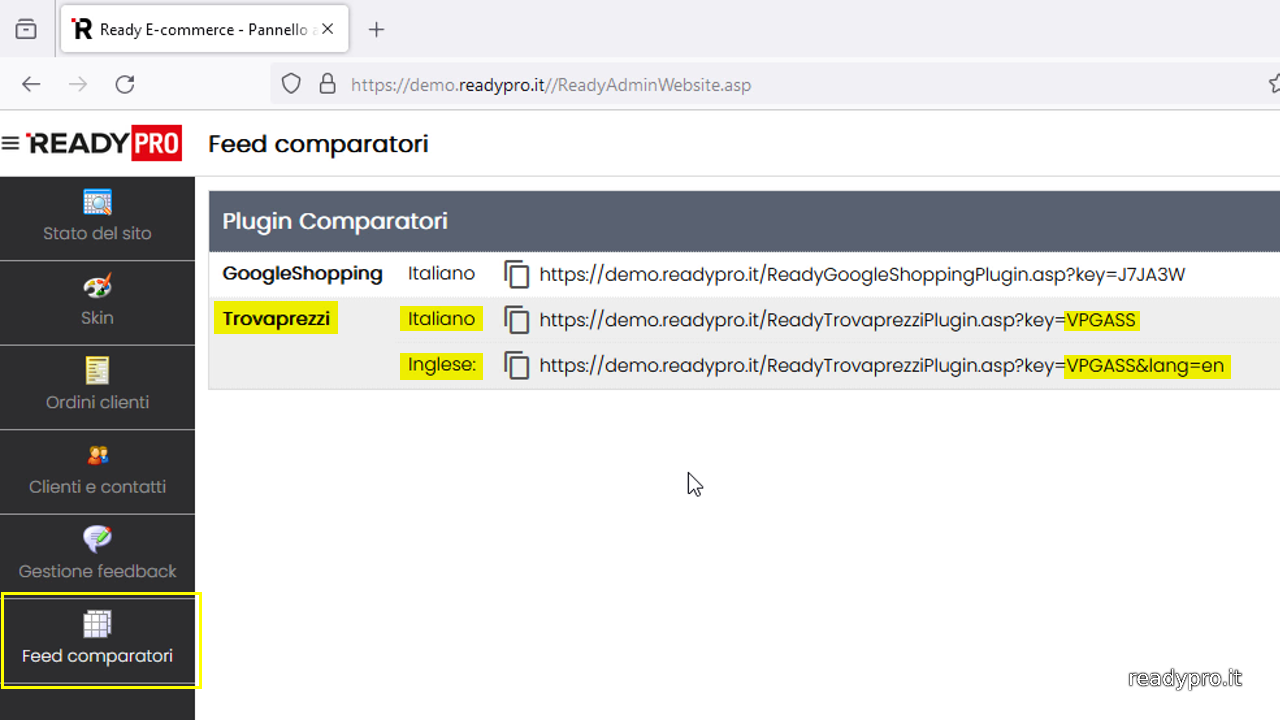This screenshot has height=720, width=1280.
Task: Close the Ready E-commerce tab
Action: 327,29
